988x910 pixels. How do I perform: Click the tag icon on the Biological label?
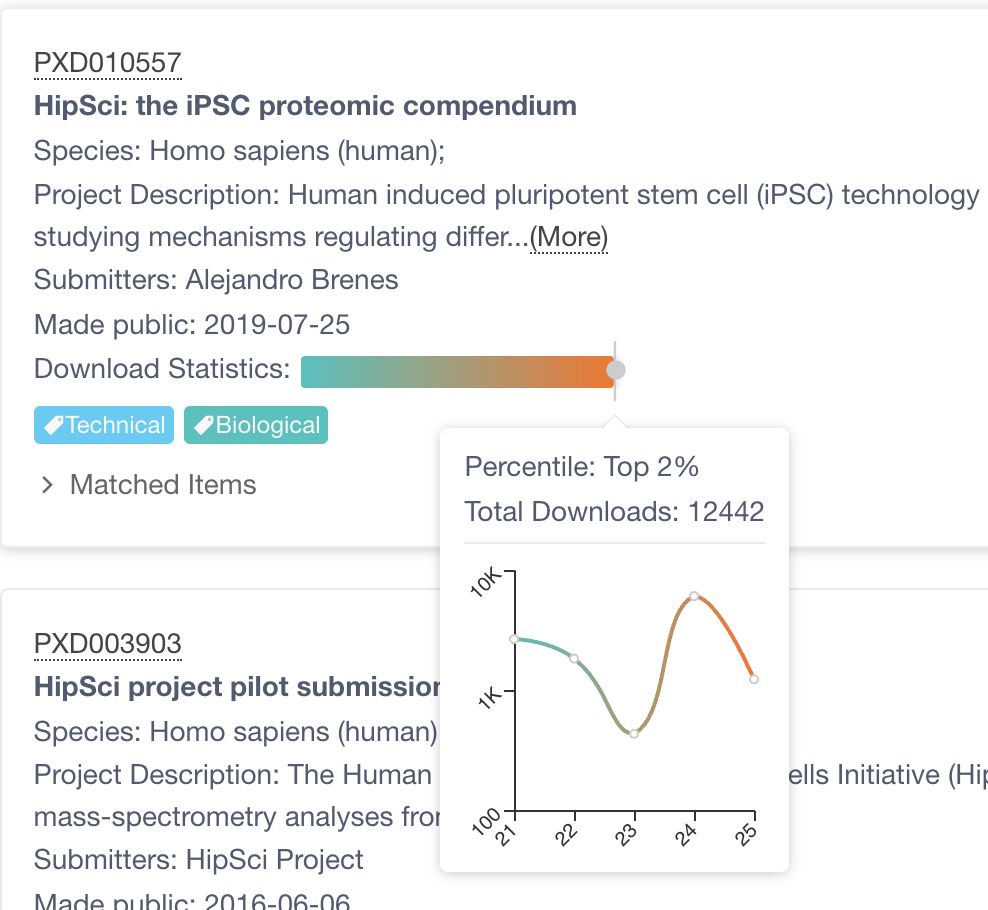click(203, 426)
